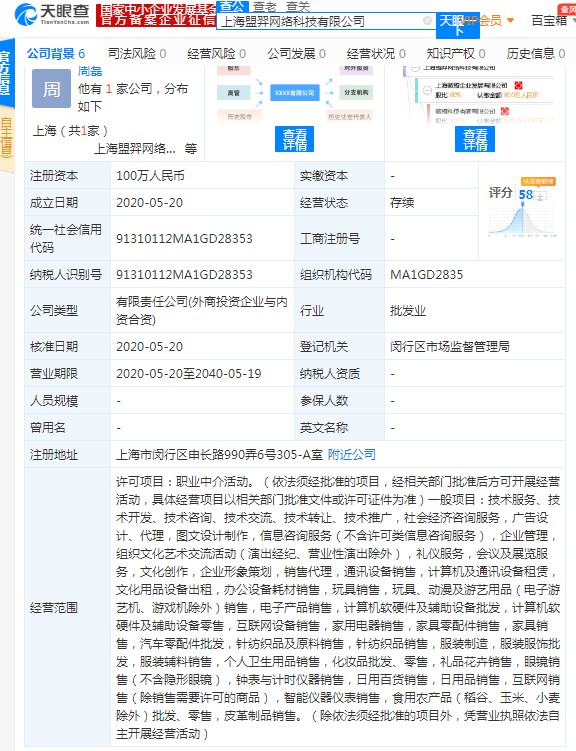Viewport: 576px width, 751px height.
Task: Click the 附近公司 link
Action: [351, 455]
